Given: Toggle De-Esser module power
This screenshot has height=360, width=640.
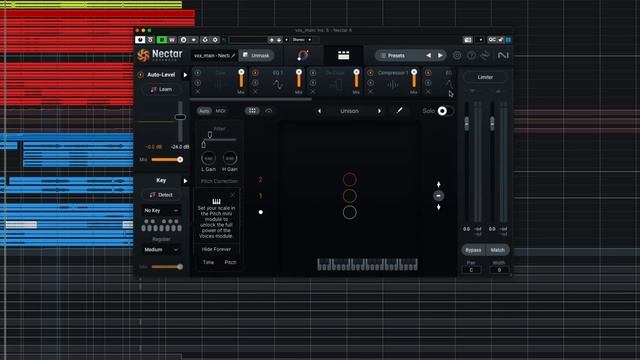Looking at the screenshot, I should [x=313, y=73].
